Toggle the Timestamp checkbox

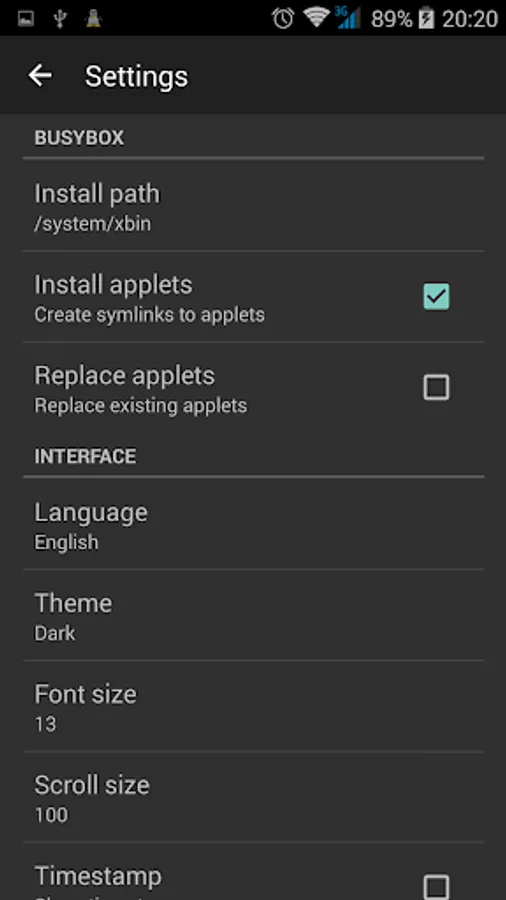[x=436, y=887]
